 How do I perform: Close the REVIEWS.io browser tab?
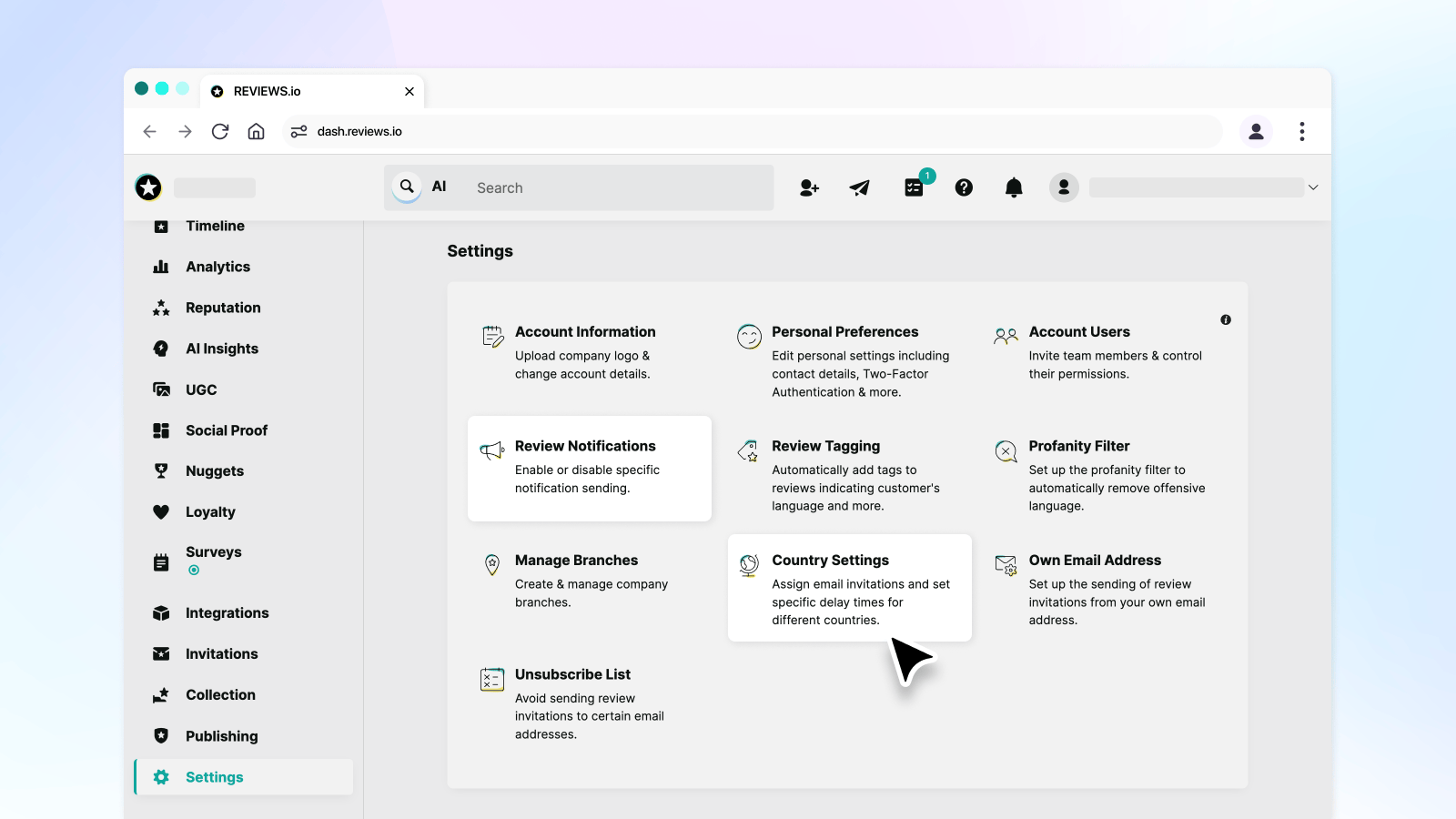[409, 92]
